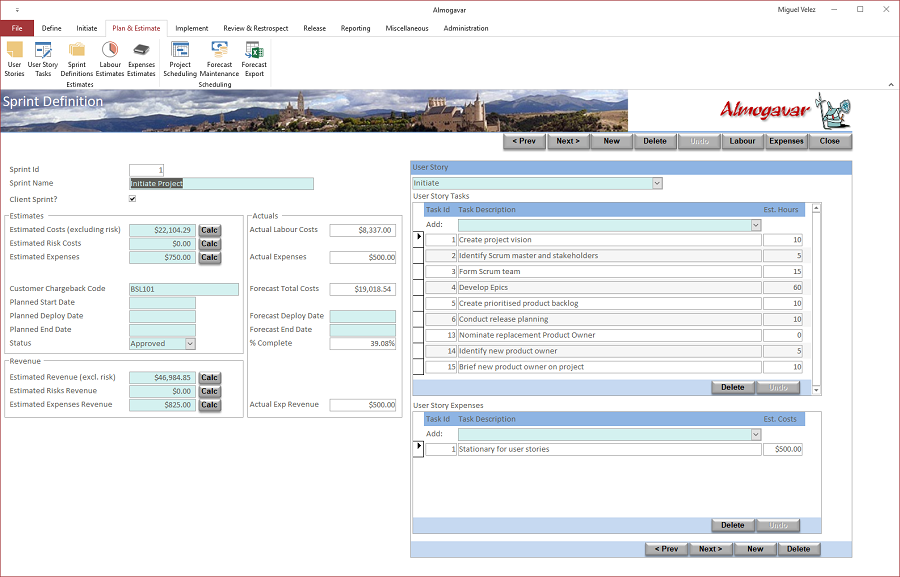Calculate Estimated Costs (excluding risk)
The height and width of the screenshot is (577, 900).
210,230
